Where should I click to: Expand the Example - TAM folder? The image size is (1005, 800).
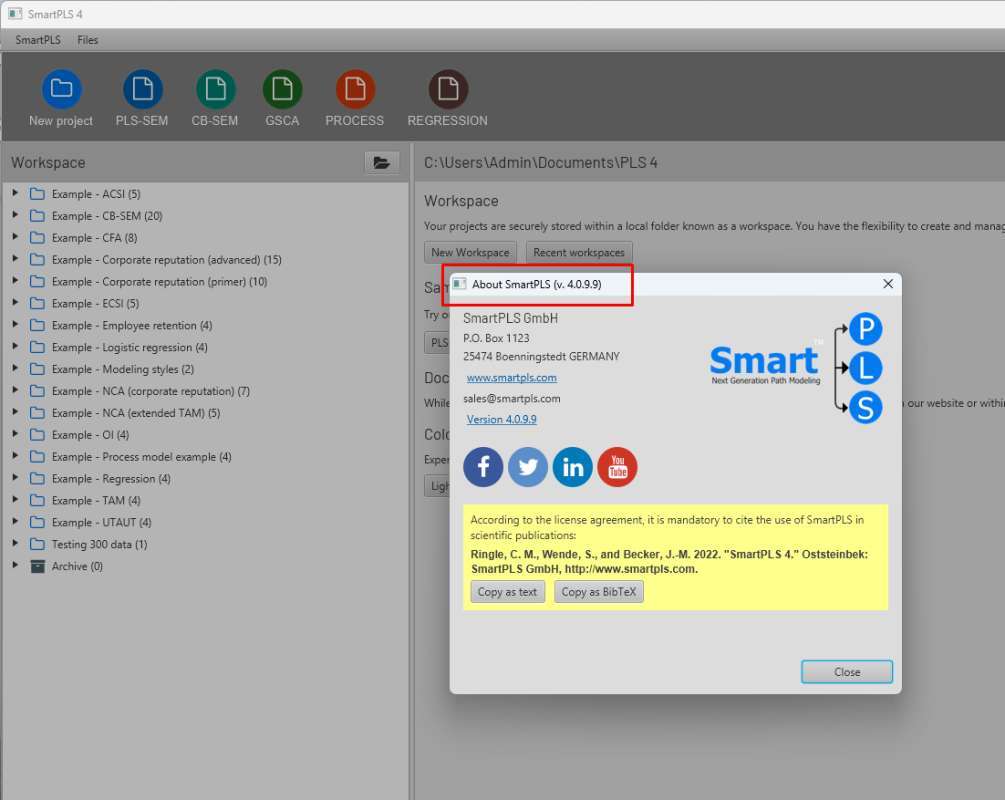click(15, 500)
